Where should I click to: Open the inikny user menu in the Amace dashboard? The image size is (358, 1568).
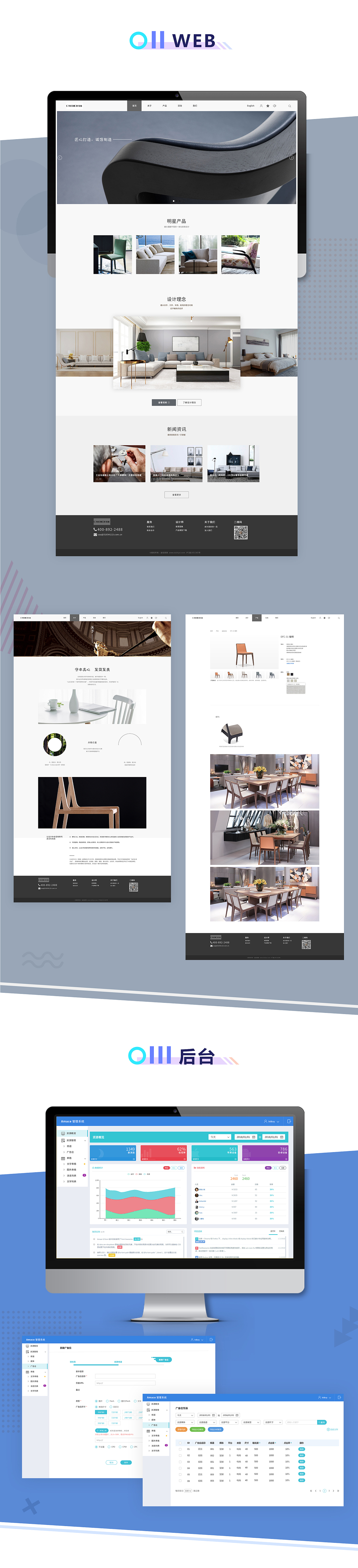click(x=272, y=1121)
